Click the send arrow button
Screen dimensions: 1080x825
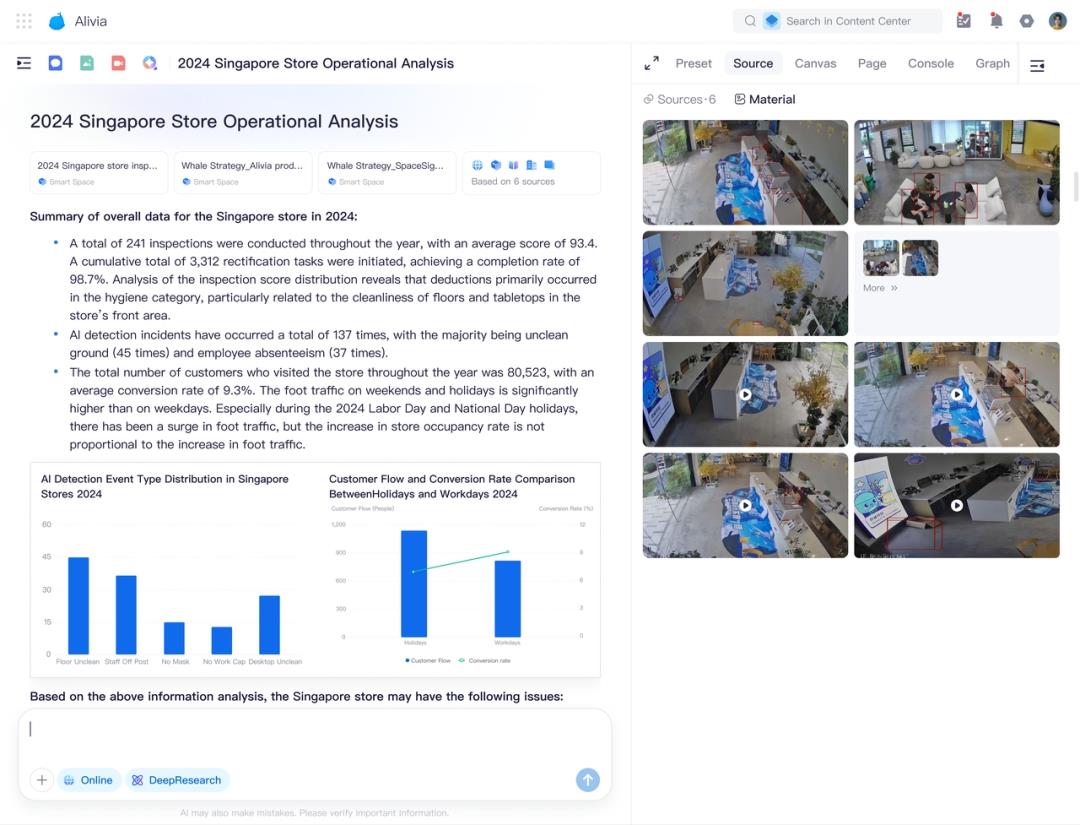point(588,780)
